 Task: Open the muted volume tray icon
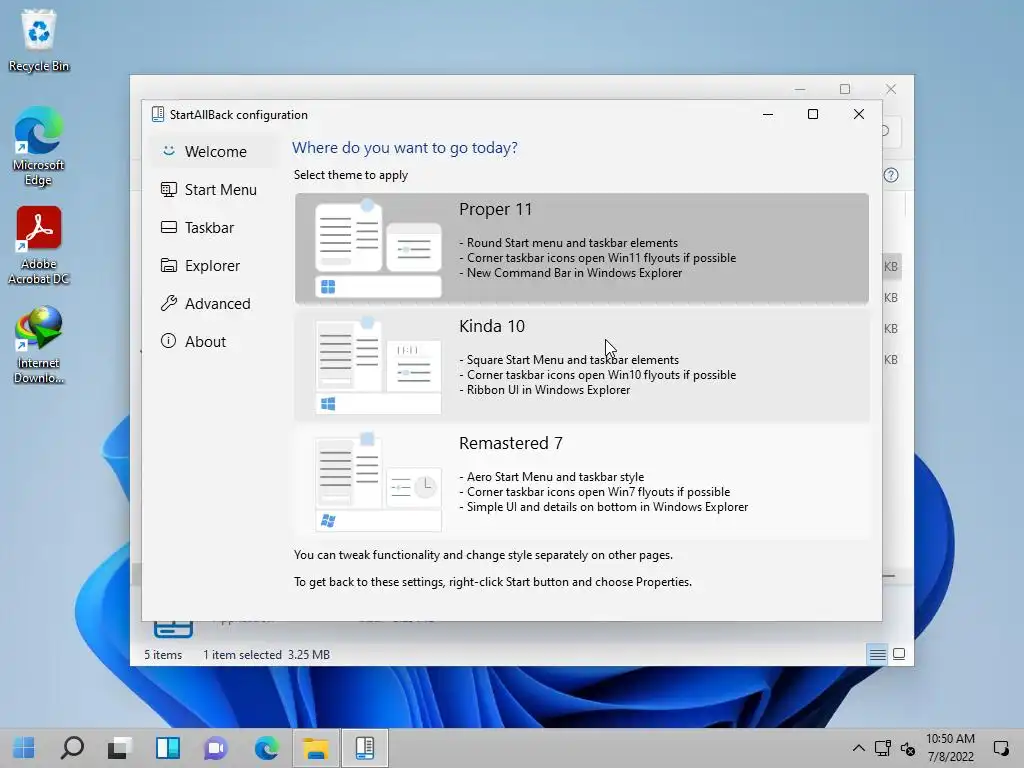(908, 748)
